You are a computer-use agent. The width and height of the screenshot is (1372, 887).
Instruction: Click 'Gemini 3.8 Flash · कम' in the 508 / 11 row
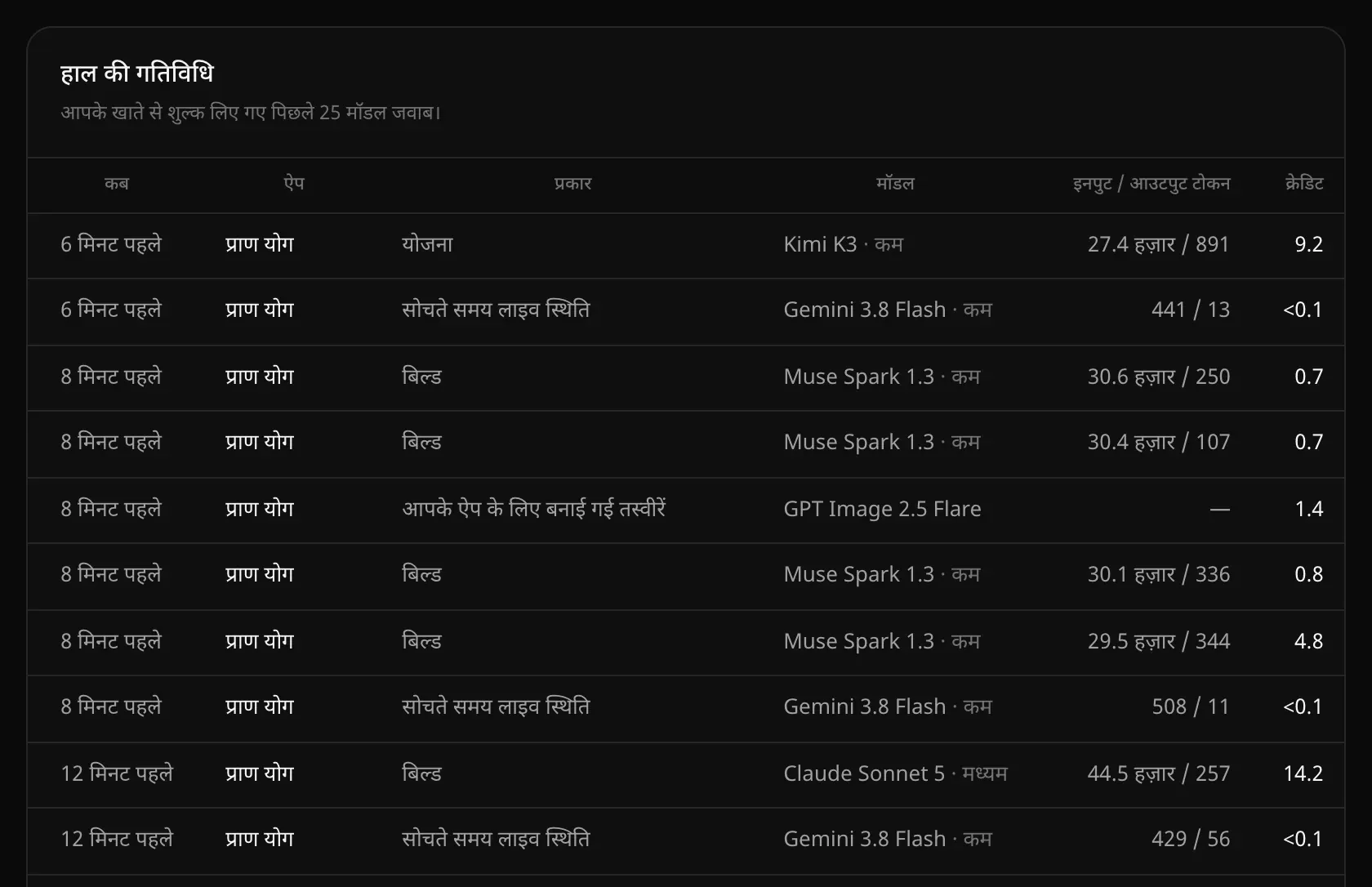888,706
